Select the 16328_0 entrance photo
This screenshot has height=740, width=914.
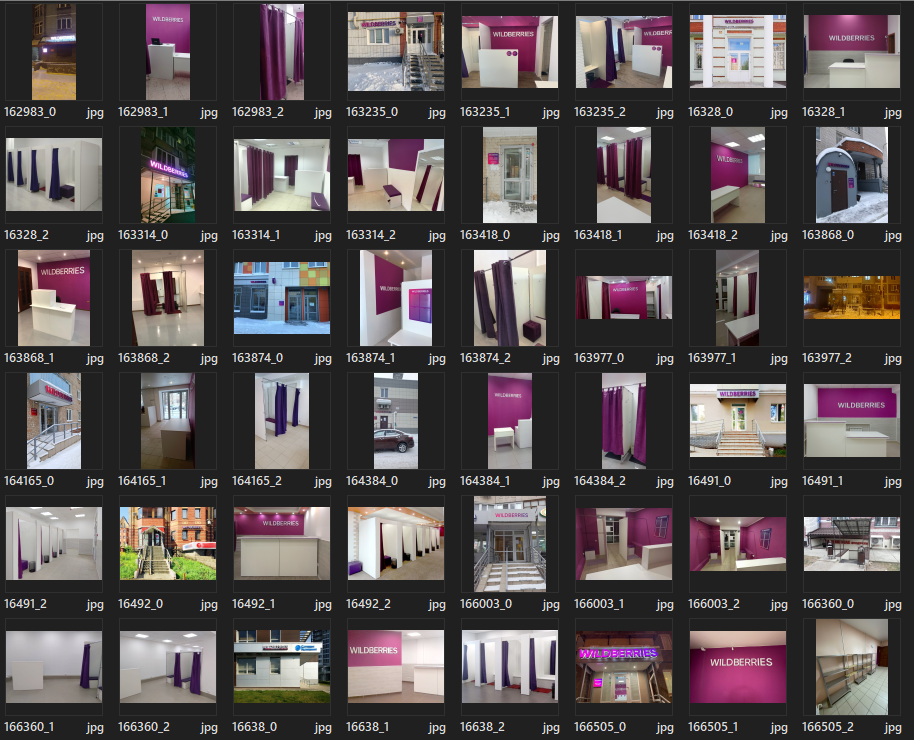[738, 52]
